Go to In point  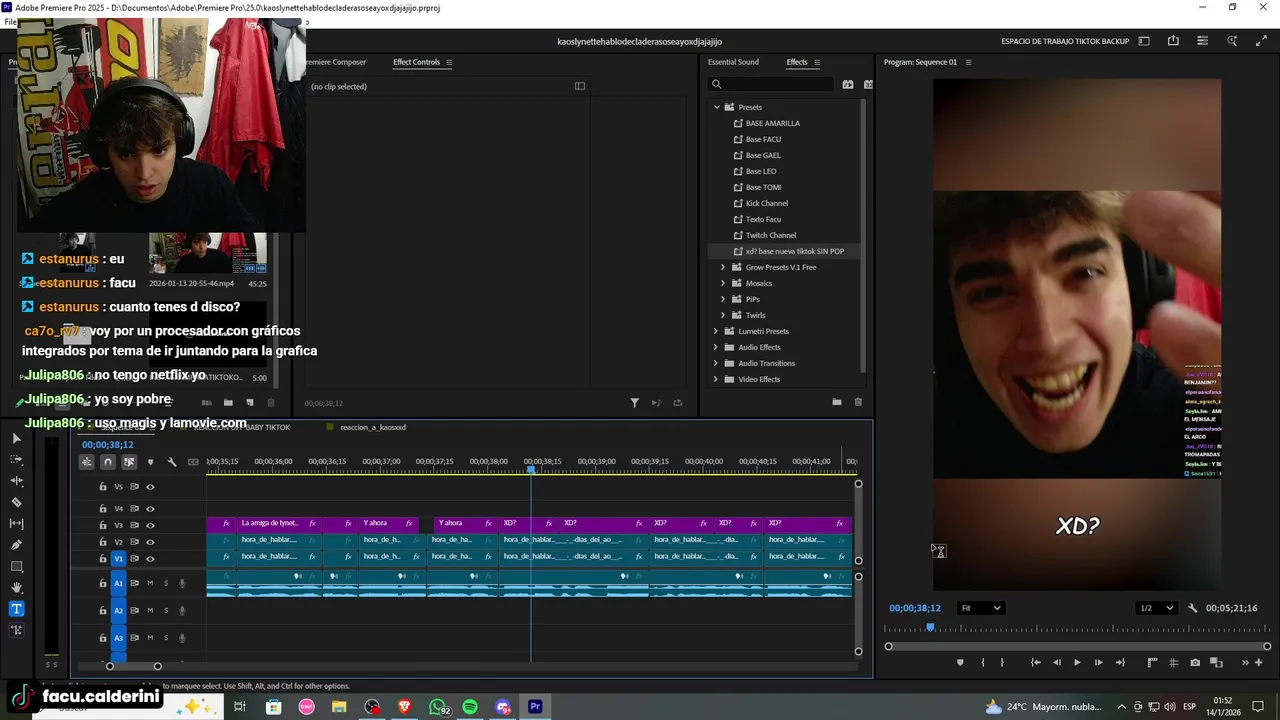(x=1036, y=663)
